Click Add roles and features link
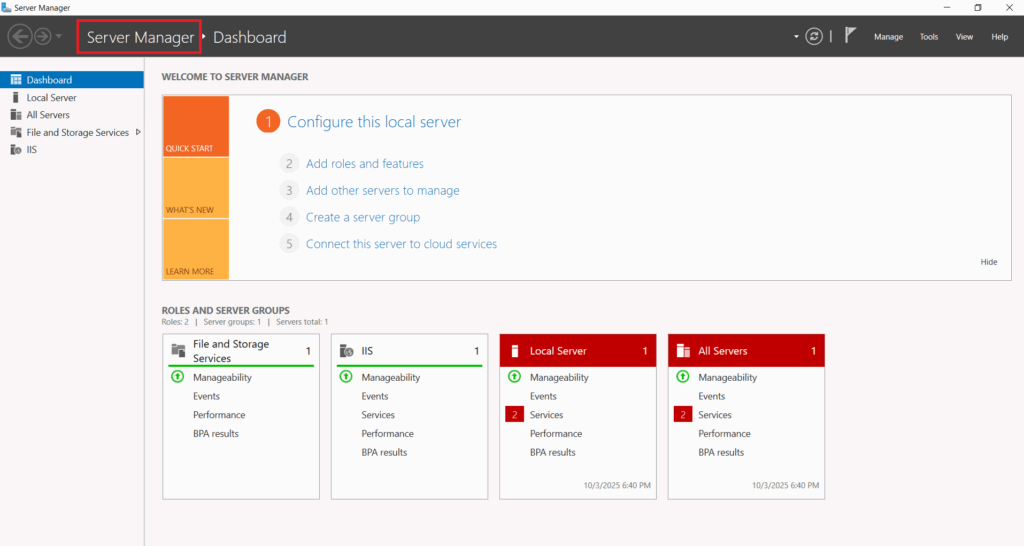1024x546 pixels. point(364,164)
